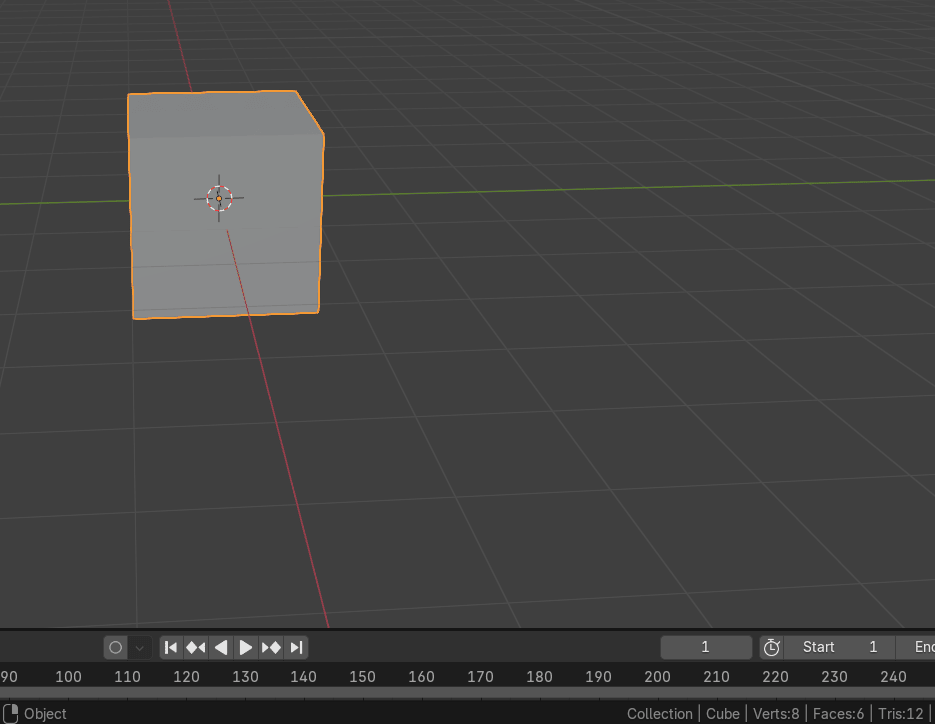Click the current frame number field
Viewport: 935px width, 724px height.
click(x=705, y=647)
